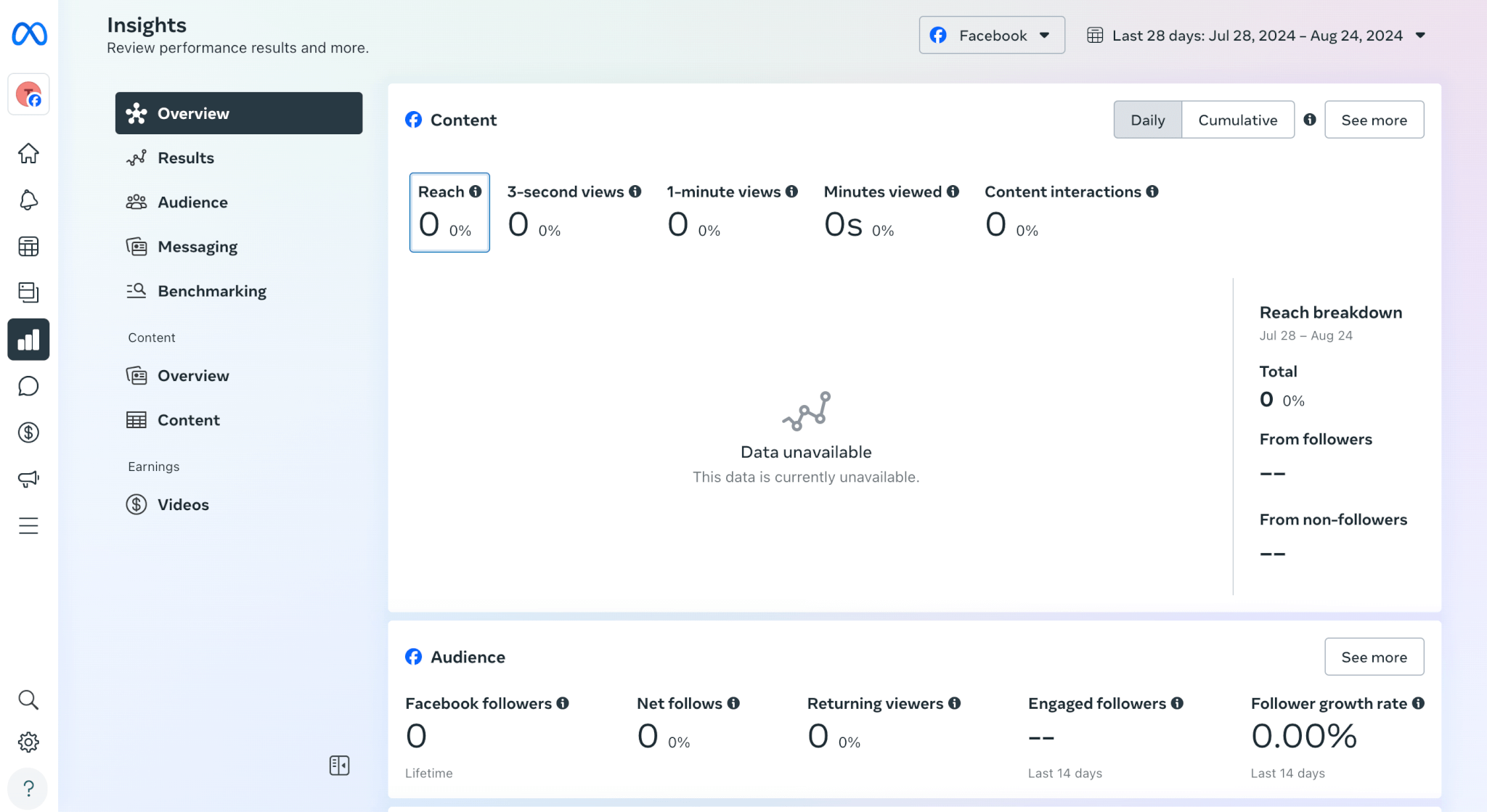Click See more in the Audience section
This screenshot has width=1487, height=812.
pos(1374,656)
